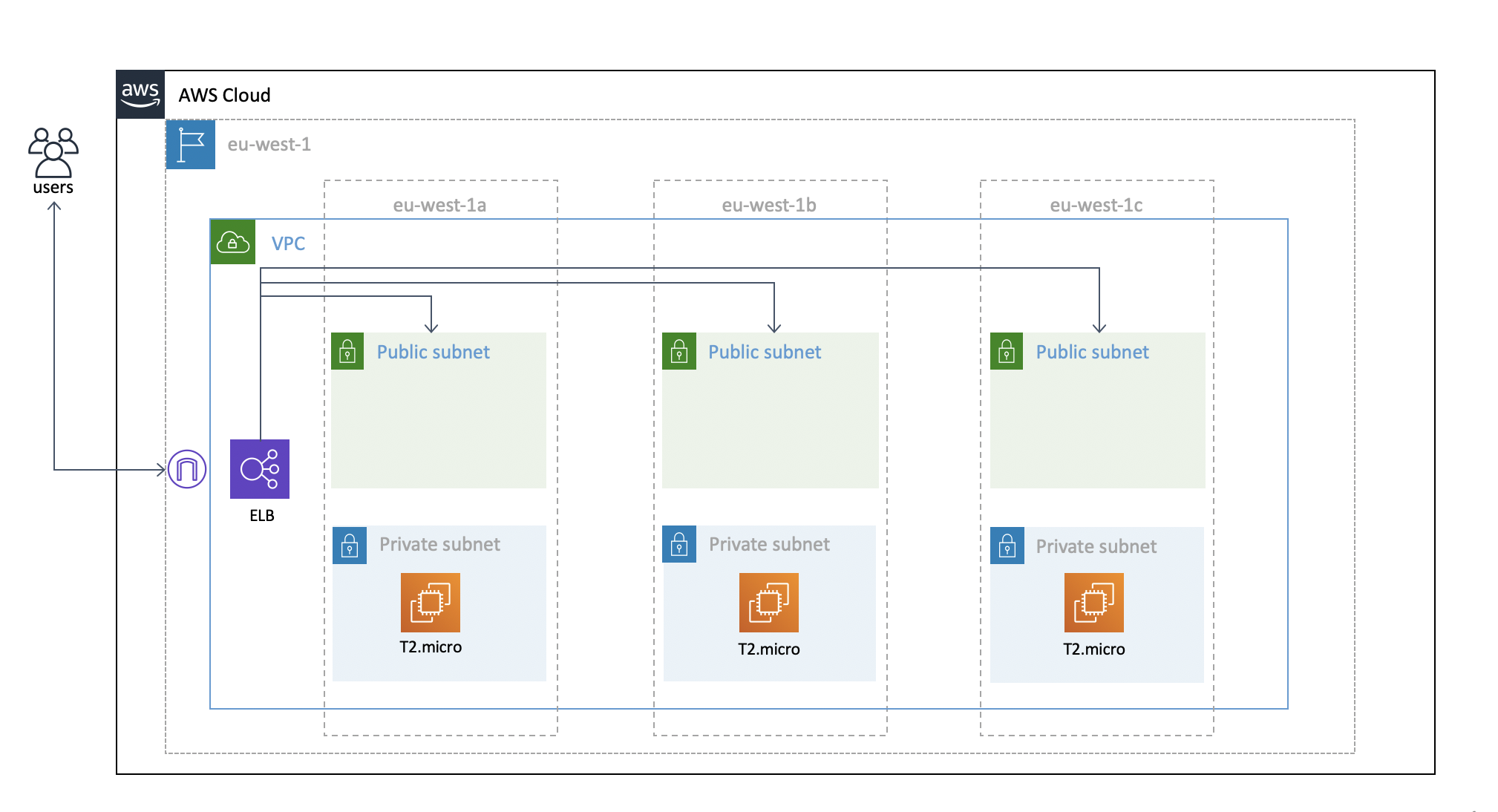Click the EC2 instance in eu-west-1a
The height and width of the screenshot is (812, 1498).
pos(431,603)
